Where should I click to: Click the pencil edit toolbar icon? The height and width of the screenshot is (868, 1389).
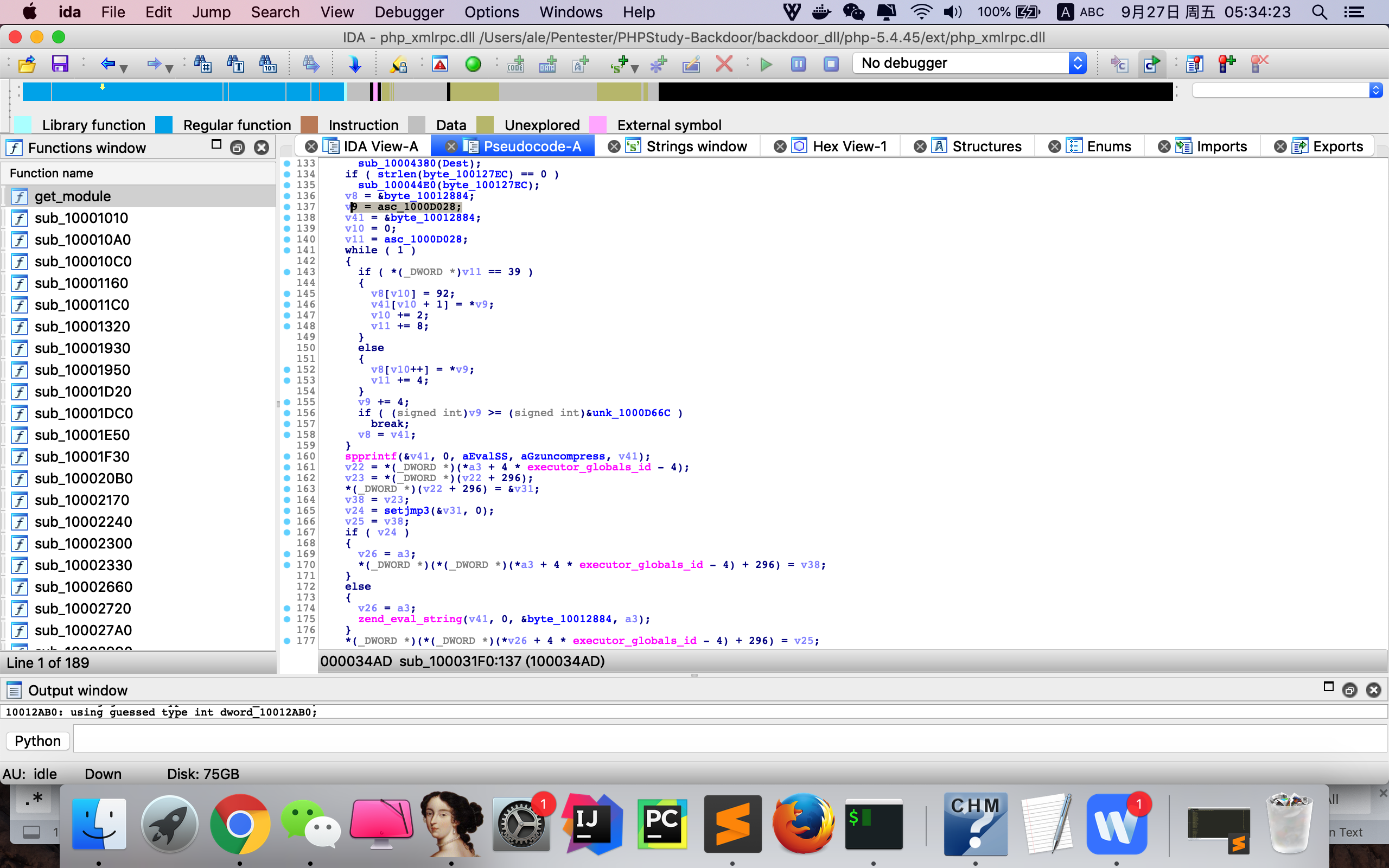(691, 63)
